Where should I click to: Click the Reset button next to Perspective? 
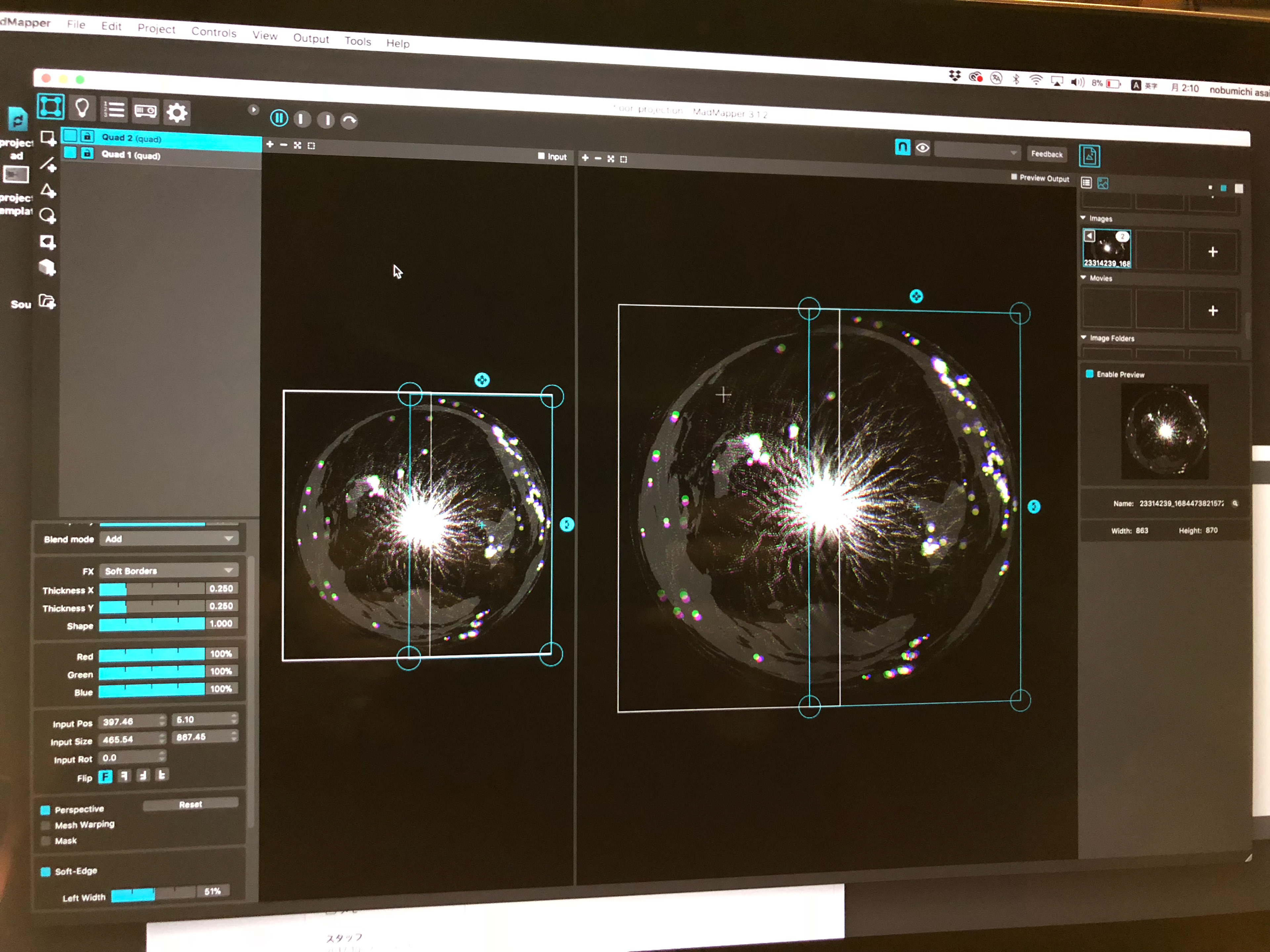tap(190, 805)
